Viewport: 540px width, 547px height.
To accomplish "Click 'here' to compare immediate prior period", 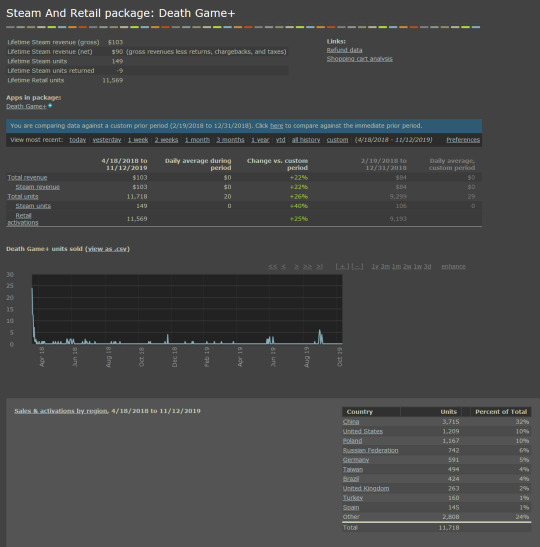I will pos(276,126).
